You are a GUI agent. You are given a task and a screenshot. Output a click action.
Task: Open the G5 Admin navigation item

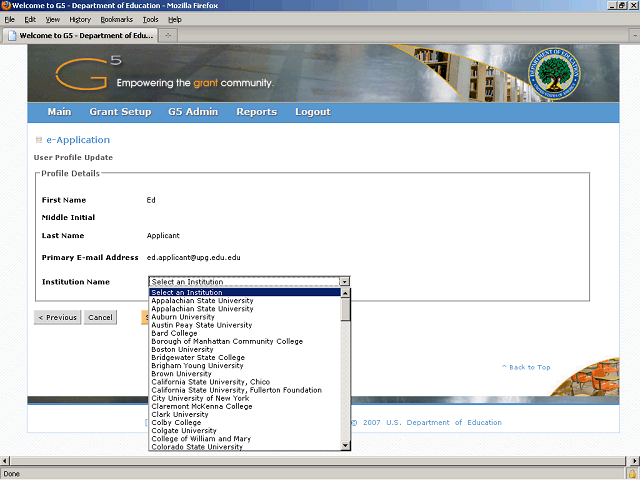[193, 112]
